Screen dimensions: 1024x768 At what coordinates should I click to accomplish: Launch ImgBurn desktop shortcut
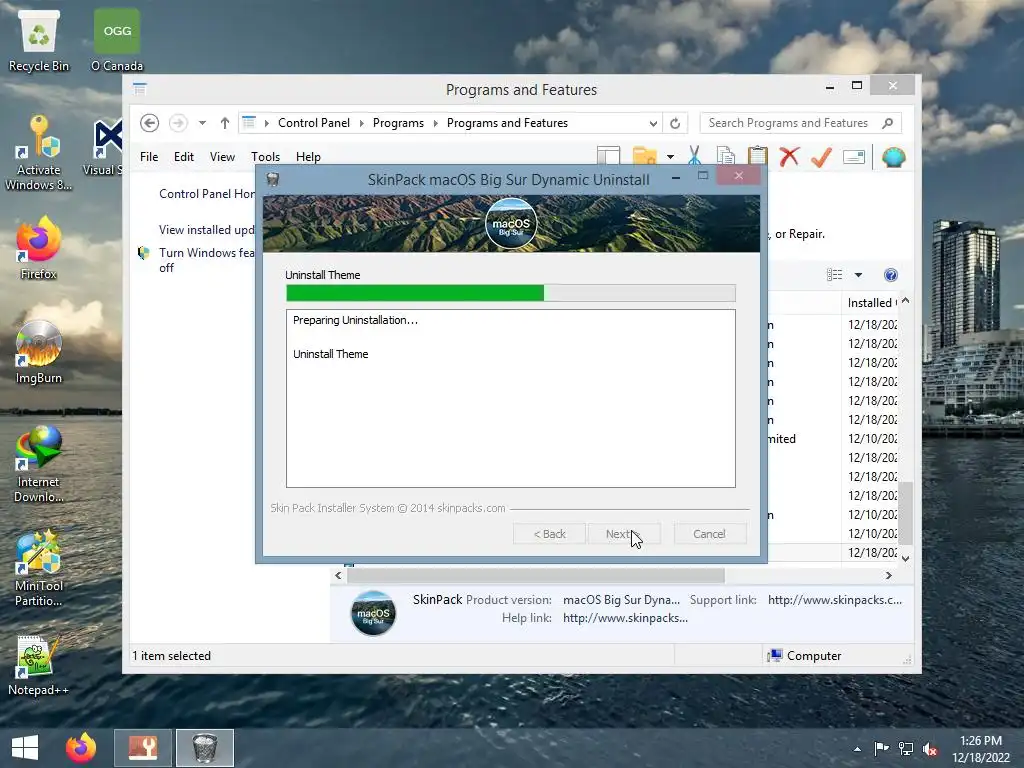coord(39,353)
